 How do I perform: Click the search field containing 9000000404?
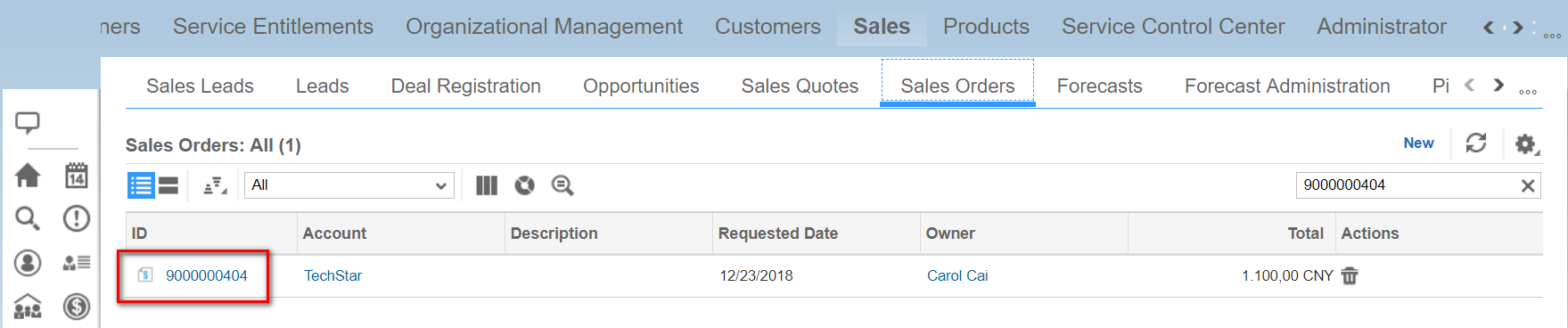(1407, 185)
